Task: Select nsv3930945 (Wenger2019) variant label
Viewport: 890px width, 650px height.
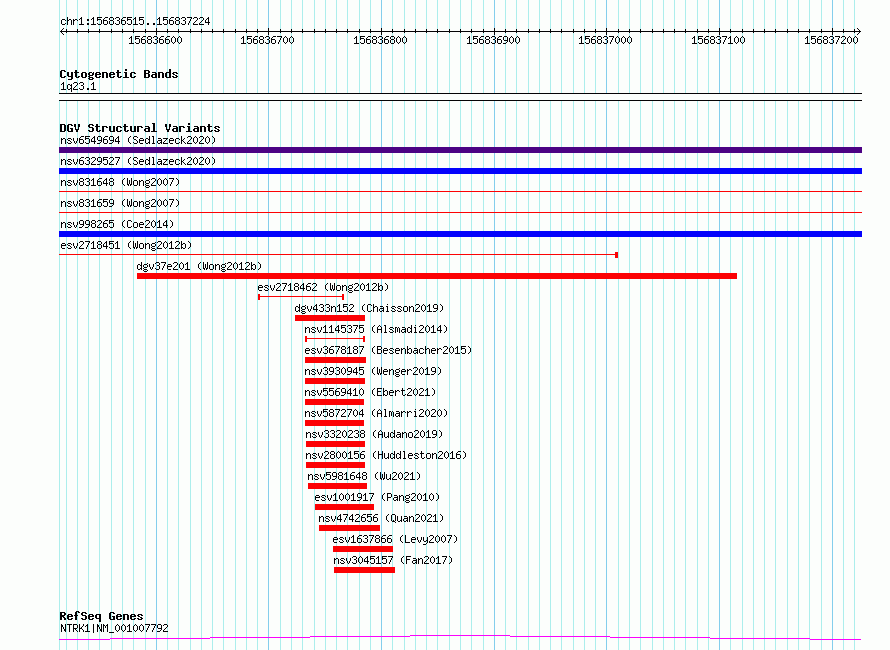Action: tap(373, 371)
